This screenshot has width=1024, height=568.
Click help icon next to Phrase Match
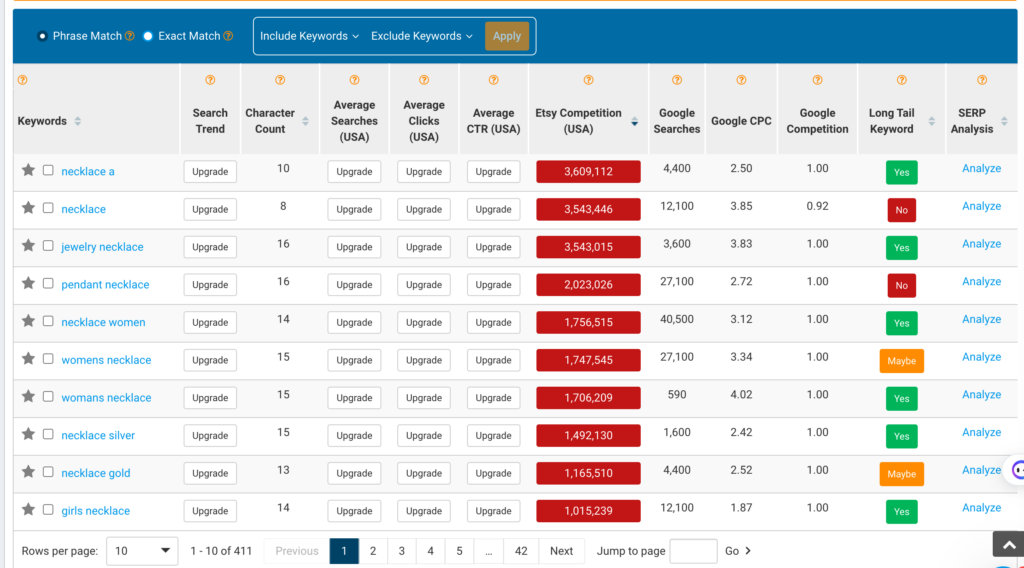coord(130,36)
